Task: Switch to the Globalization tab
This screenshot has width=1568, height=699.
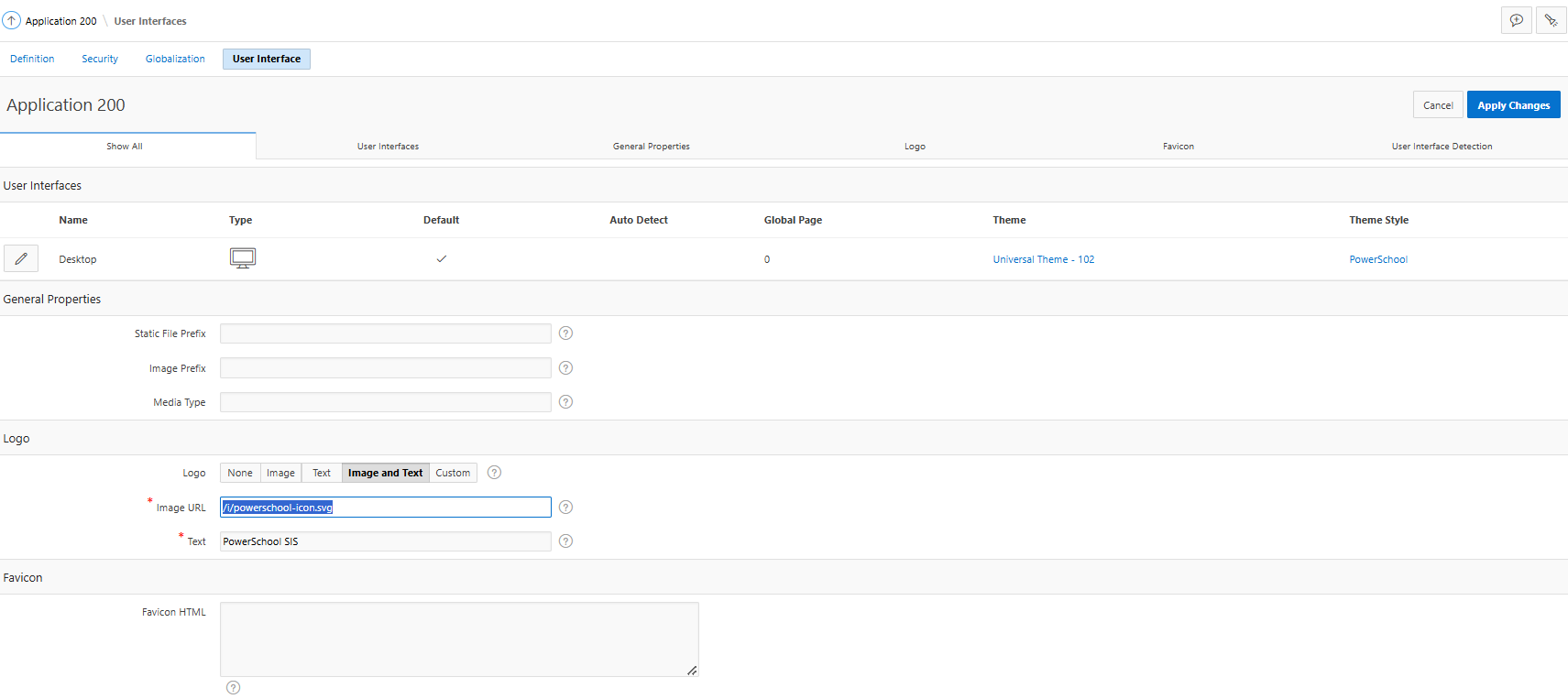Action: (175, 59)
